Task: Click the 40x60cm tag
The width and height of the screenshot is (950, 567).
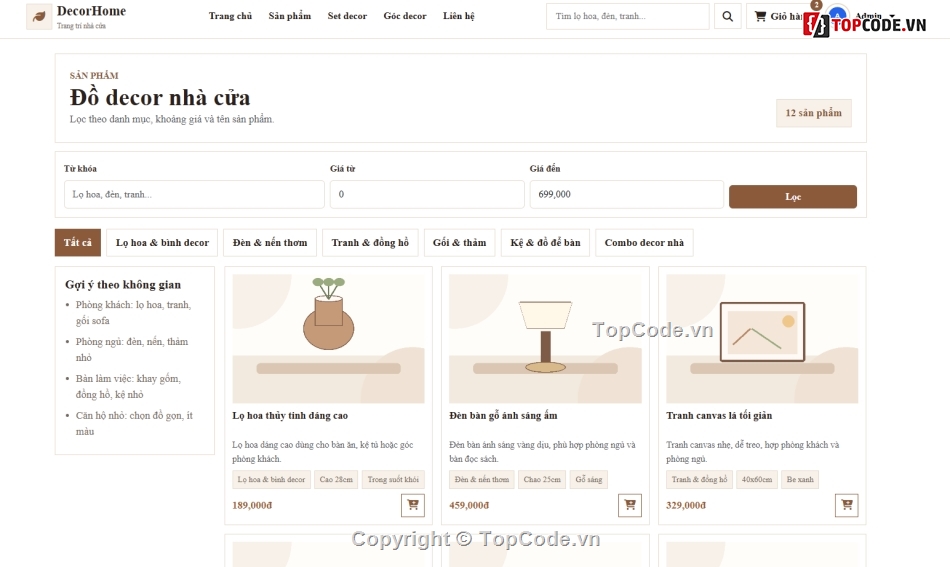Action: (x=757, y=479)
